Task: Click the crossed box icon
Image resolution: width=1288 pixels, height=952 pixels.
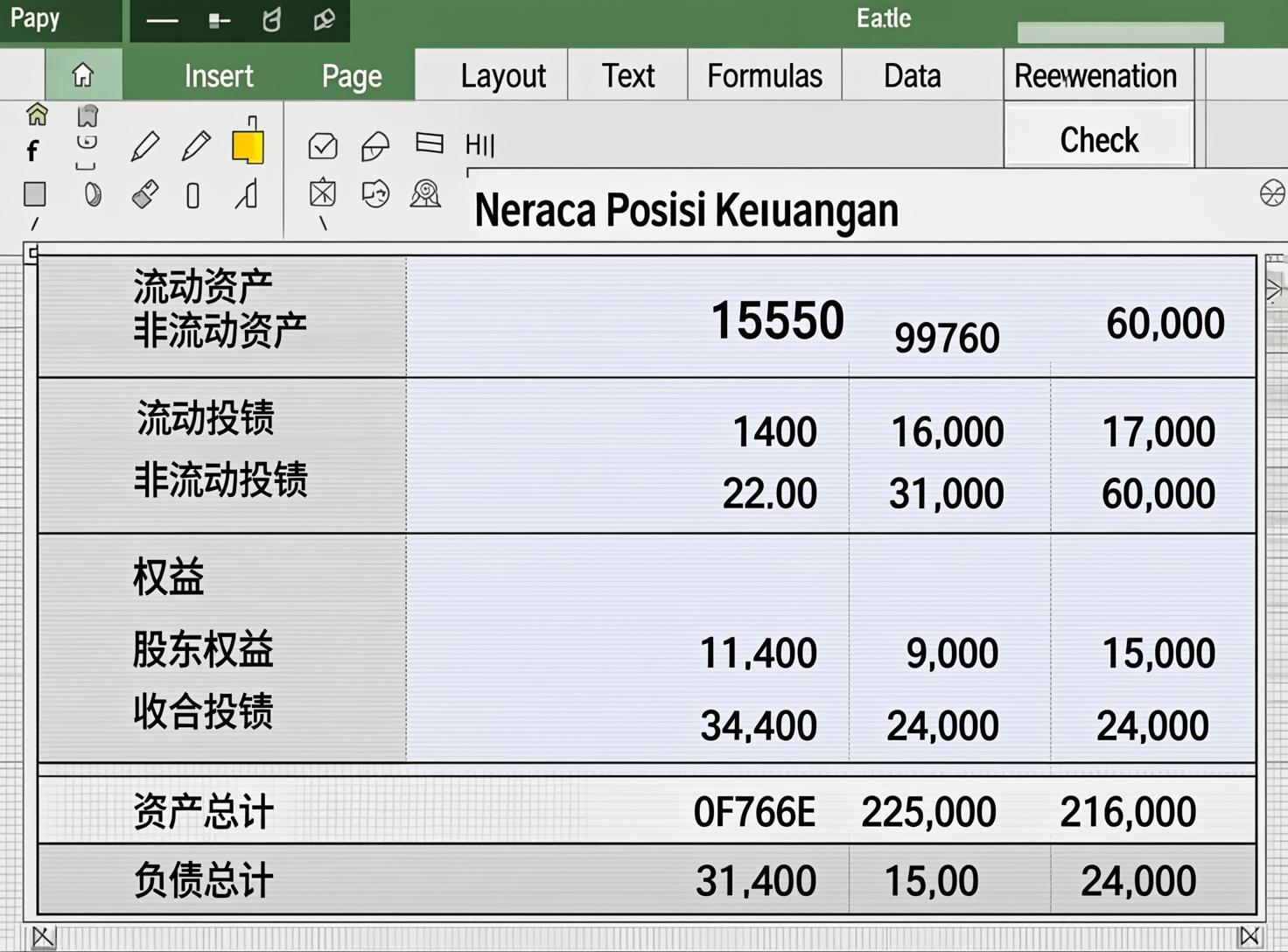Action: [x=323, y=192]
